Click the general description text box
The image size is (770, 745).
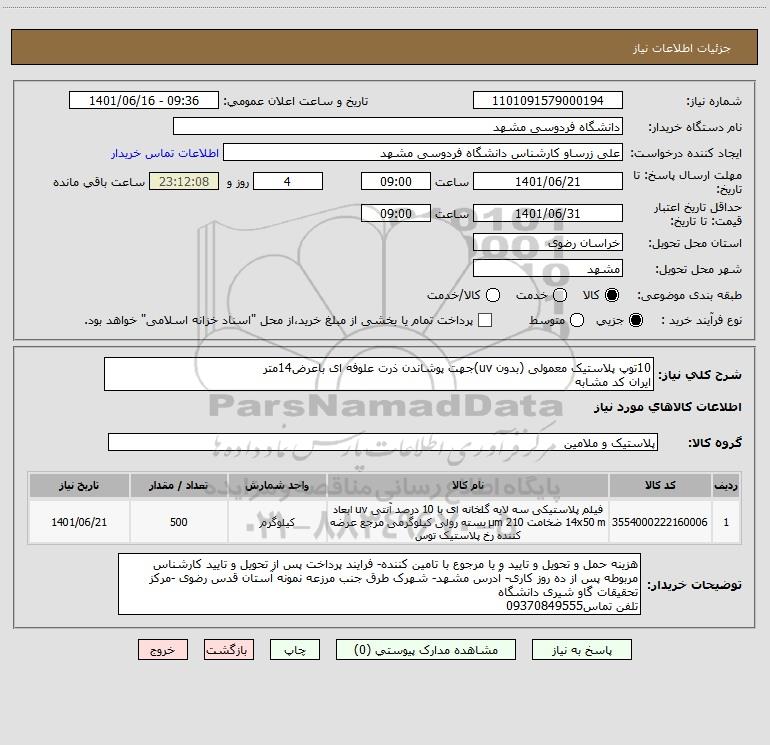379,374
